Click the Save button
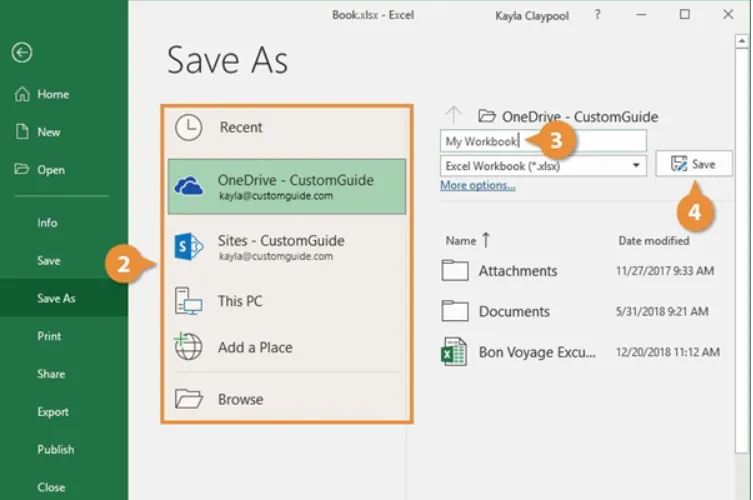This screenshot has height=500, width=753. [693, 164]
